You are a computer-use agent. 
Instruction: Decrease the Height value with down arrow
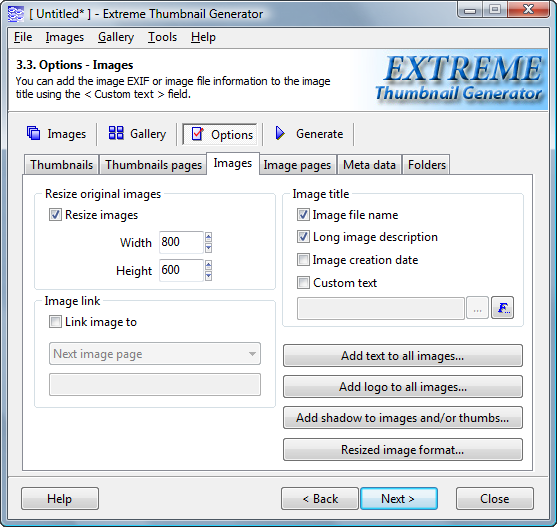[209, 276]
